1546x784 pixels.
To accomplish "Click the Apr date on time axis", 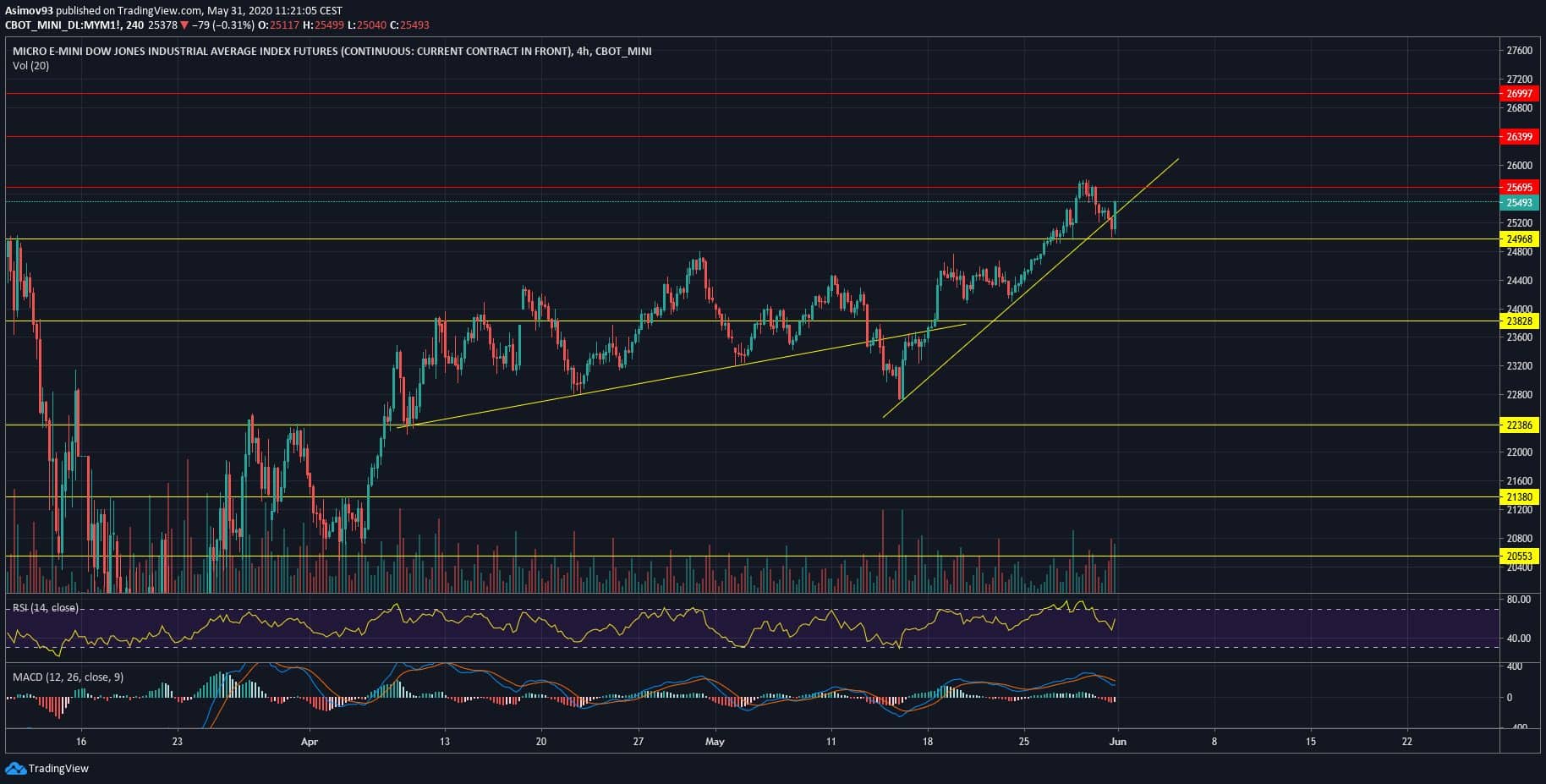I will tap(310, 742).
